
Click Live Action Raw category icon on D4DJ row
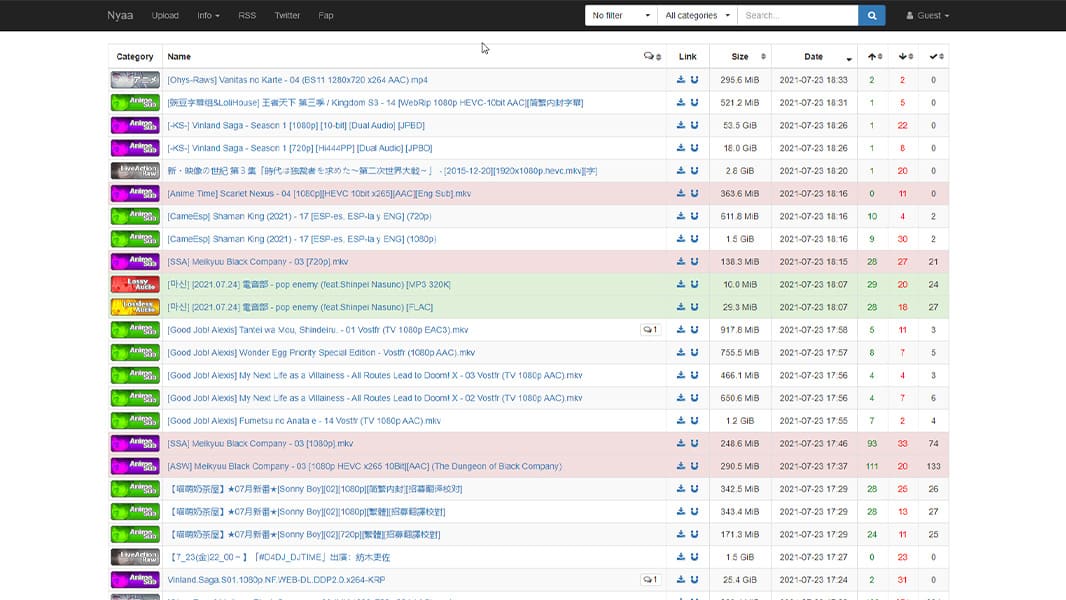pos(135,557)
